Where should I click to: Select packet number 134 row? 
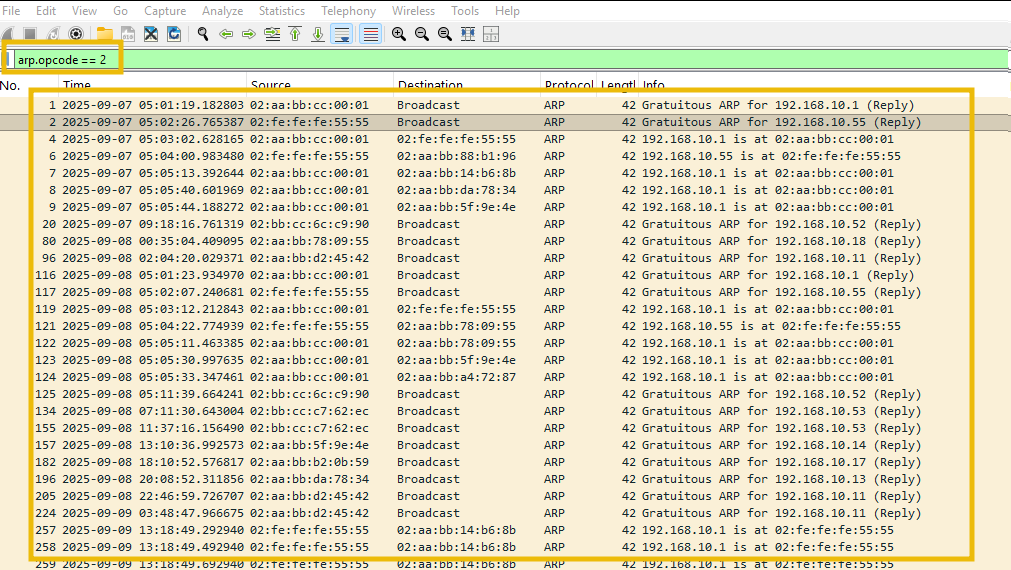click(506, 411)
